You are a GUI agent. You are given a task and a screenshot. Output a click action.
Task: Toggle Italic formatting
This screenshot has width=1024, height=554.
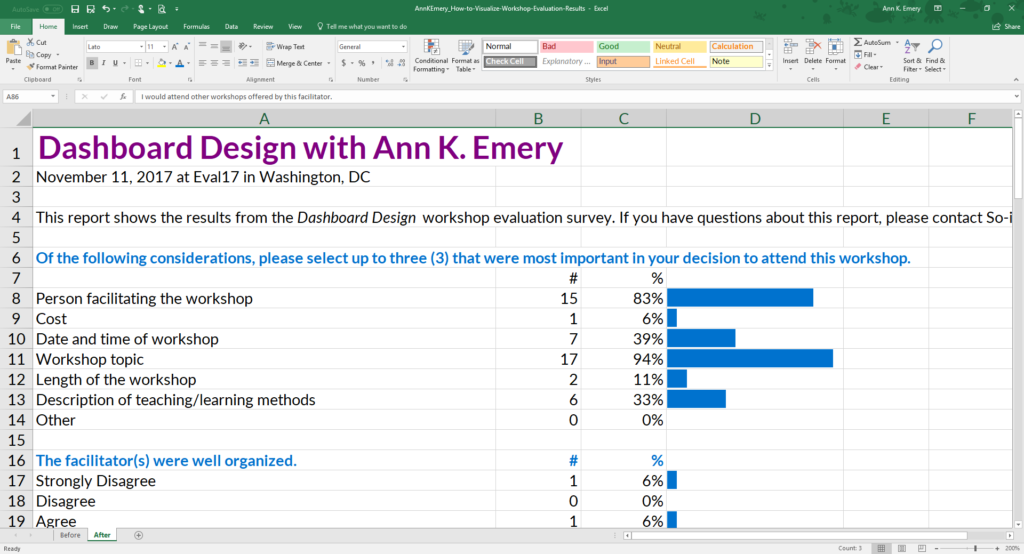[104, 63]
